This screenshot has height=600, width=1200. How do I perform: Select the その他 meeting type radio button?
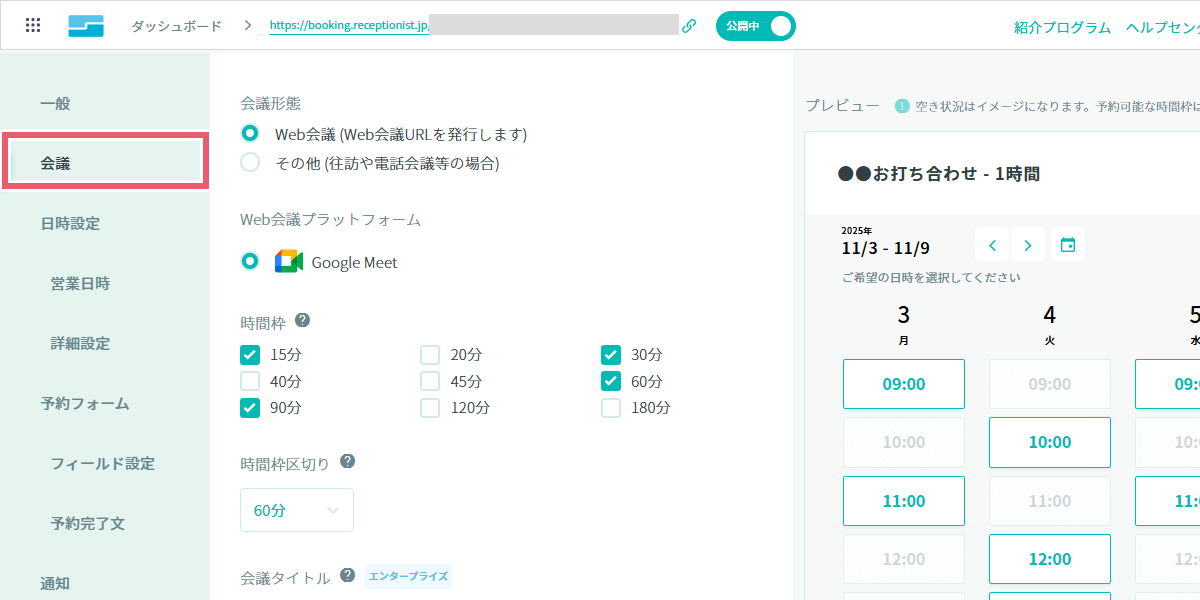249,163
